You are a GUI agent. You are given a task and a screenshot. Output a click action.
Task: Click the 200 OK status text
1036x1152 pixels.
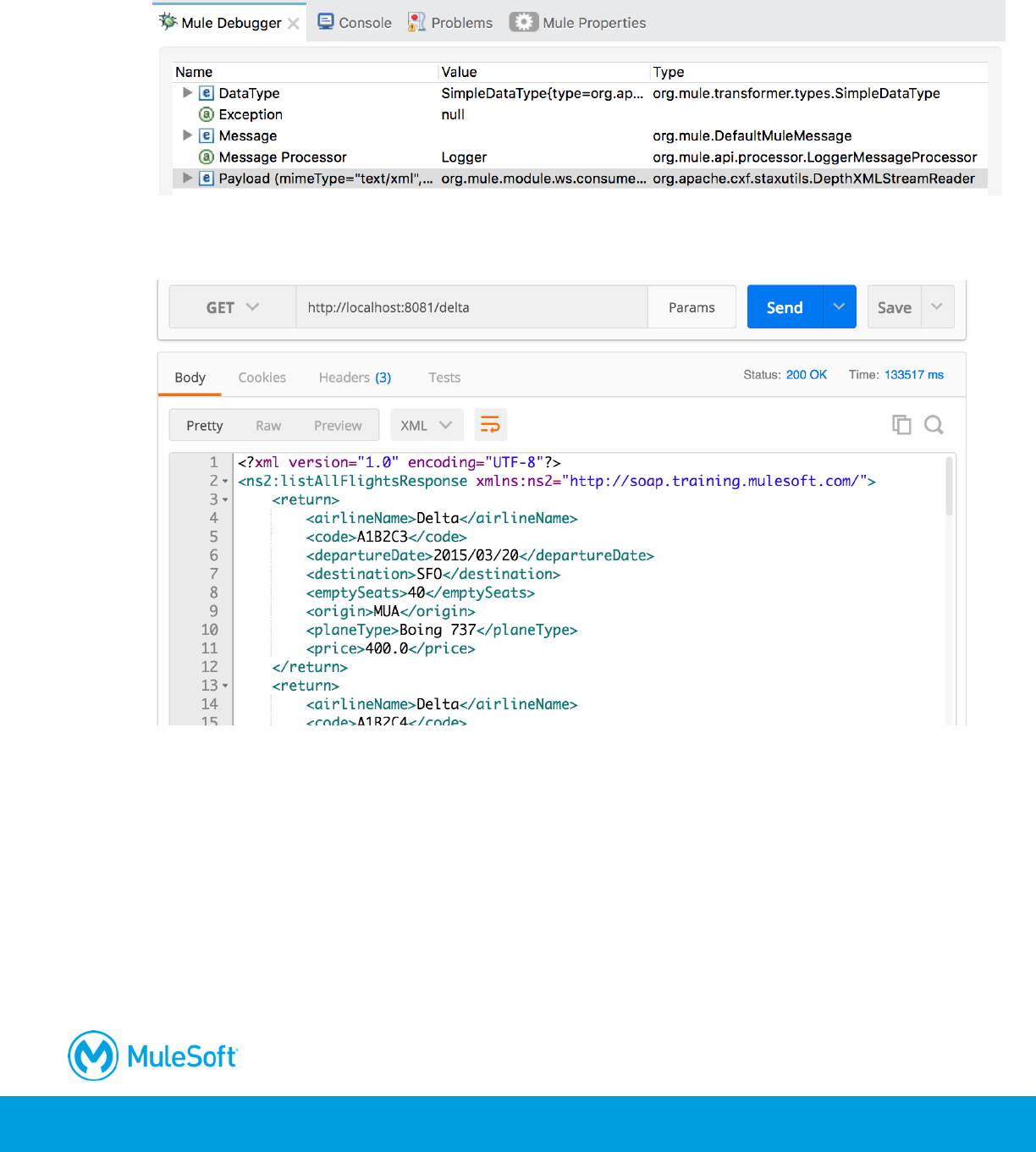tap(807, 375)
